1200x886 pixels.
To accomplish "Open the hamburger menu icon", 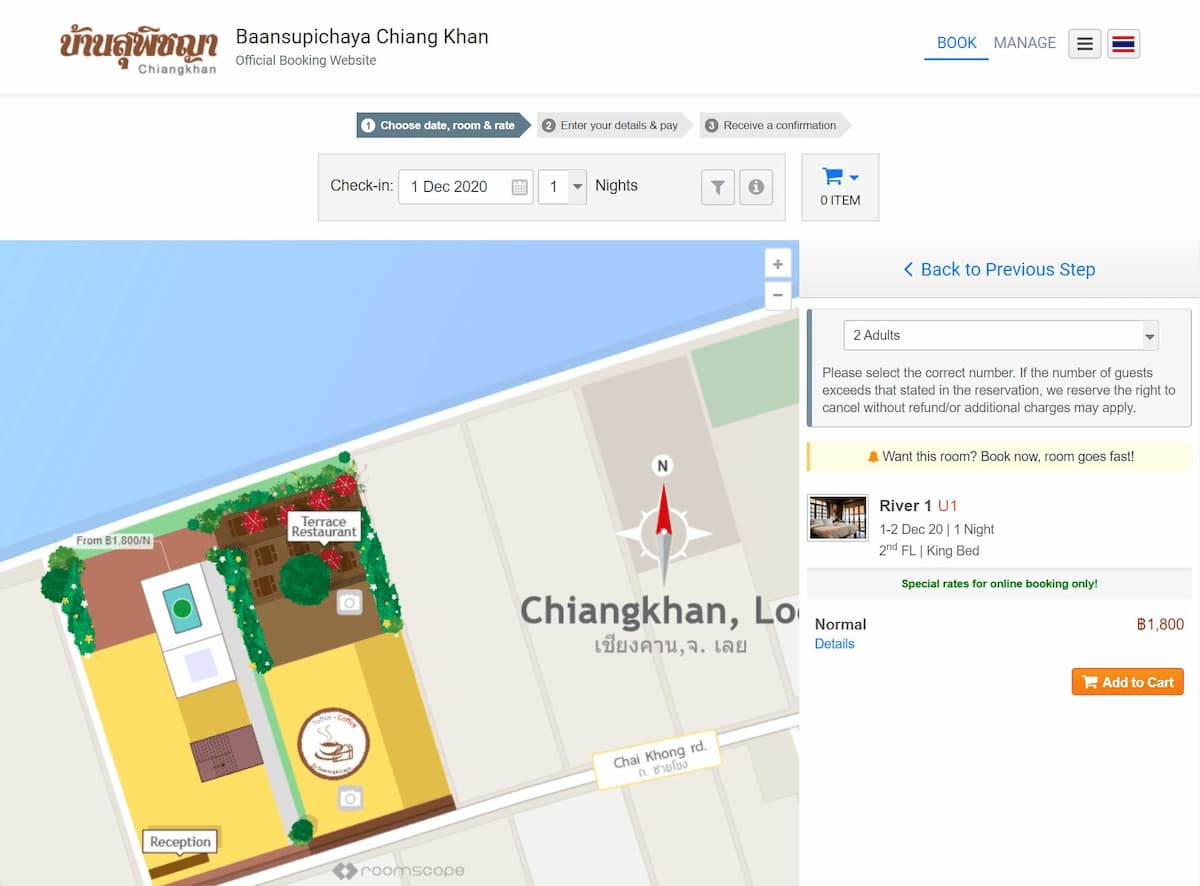I will coord(1085,44).
